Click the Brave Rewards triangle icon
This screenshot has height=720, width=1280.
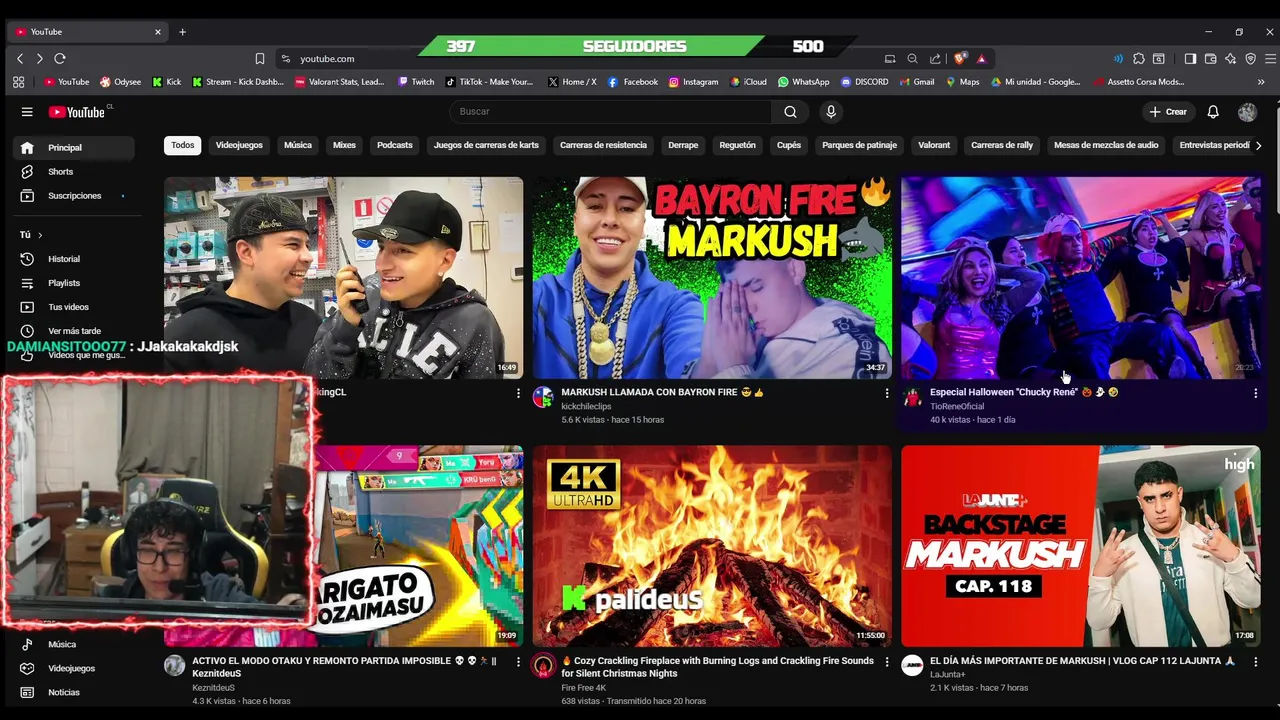coord(982,59)
